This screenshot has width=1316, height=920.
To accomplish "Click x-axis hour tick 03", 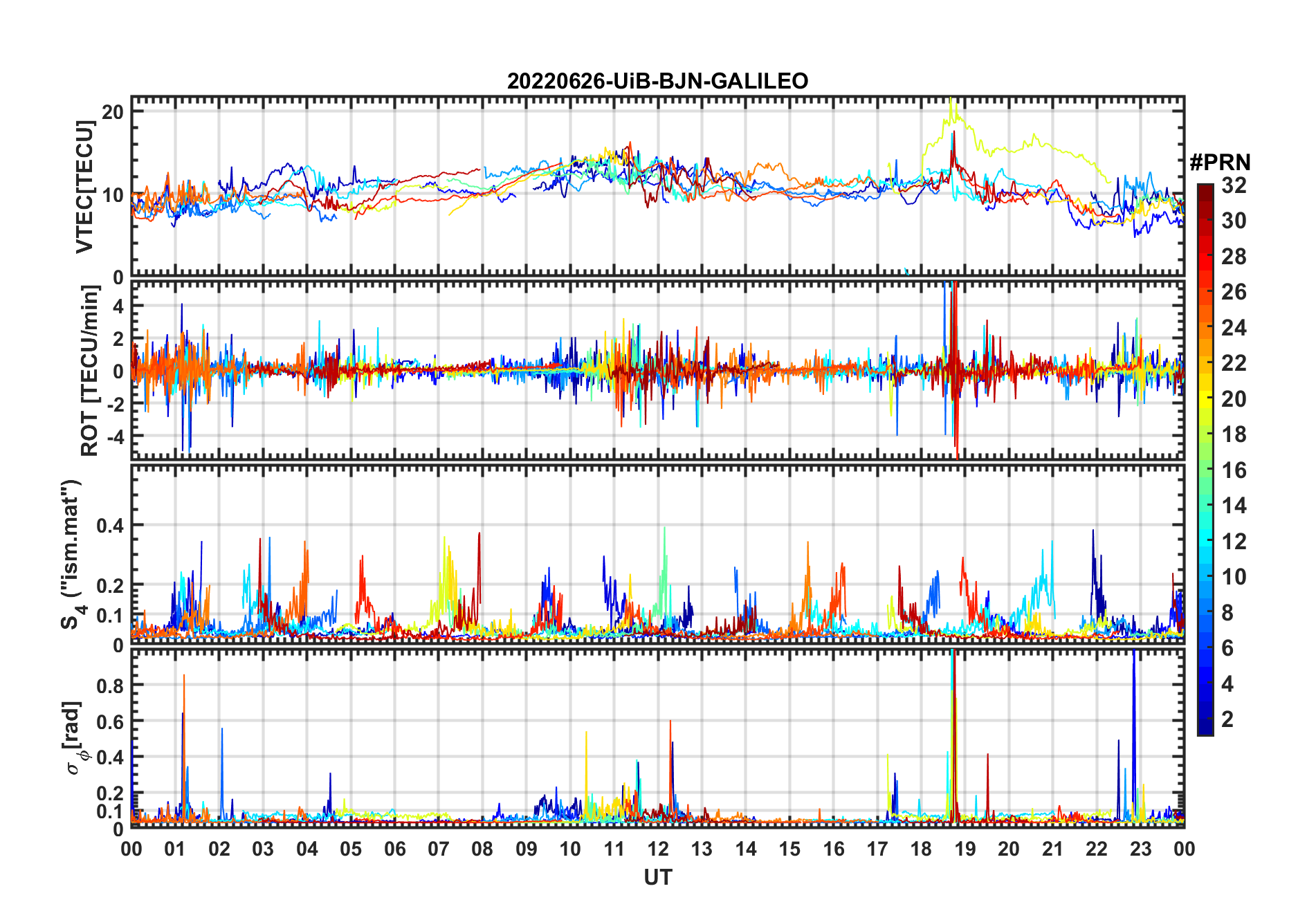I will pos(263,849).
